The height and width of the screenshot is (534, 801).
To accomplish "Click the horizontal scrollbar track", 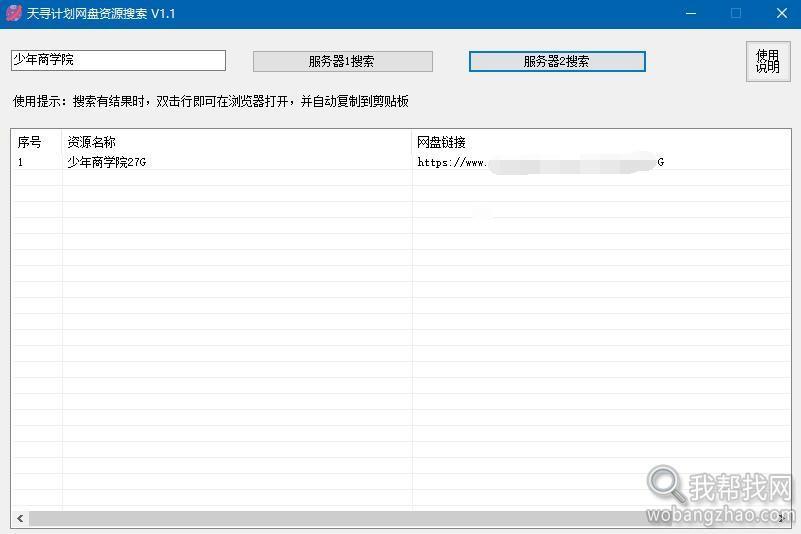I will click(x=401, y=519).
